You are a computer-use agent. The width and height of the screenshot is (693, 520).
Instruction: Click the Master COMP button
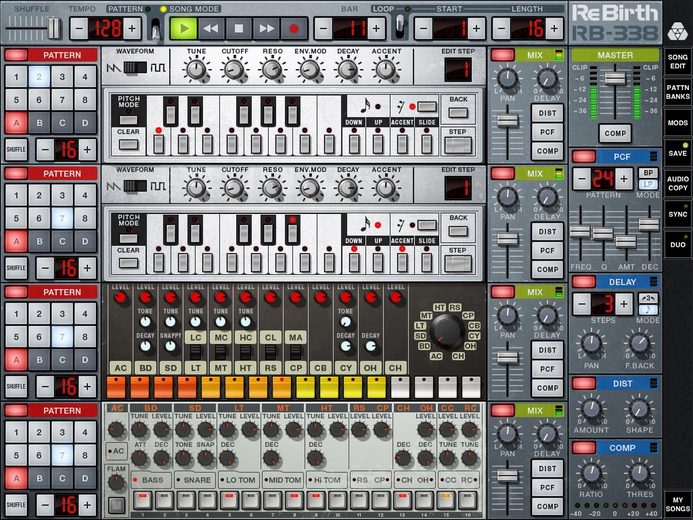(615, 133)
